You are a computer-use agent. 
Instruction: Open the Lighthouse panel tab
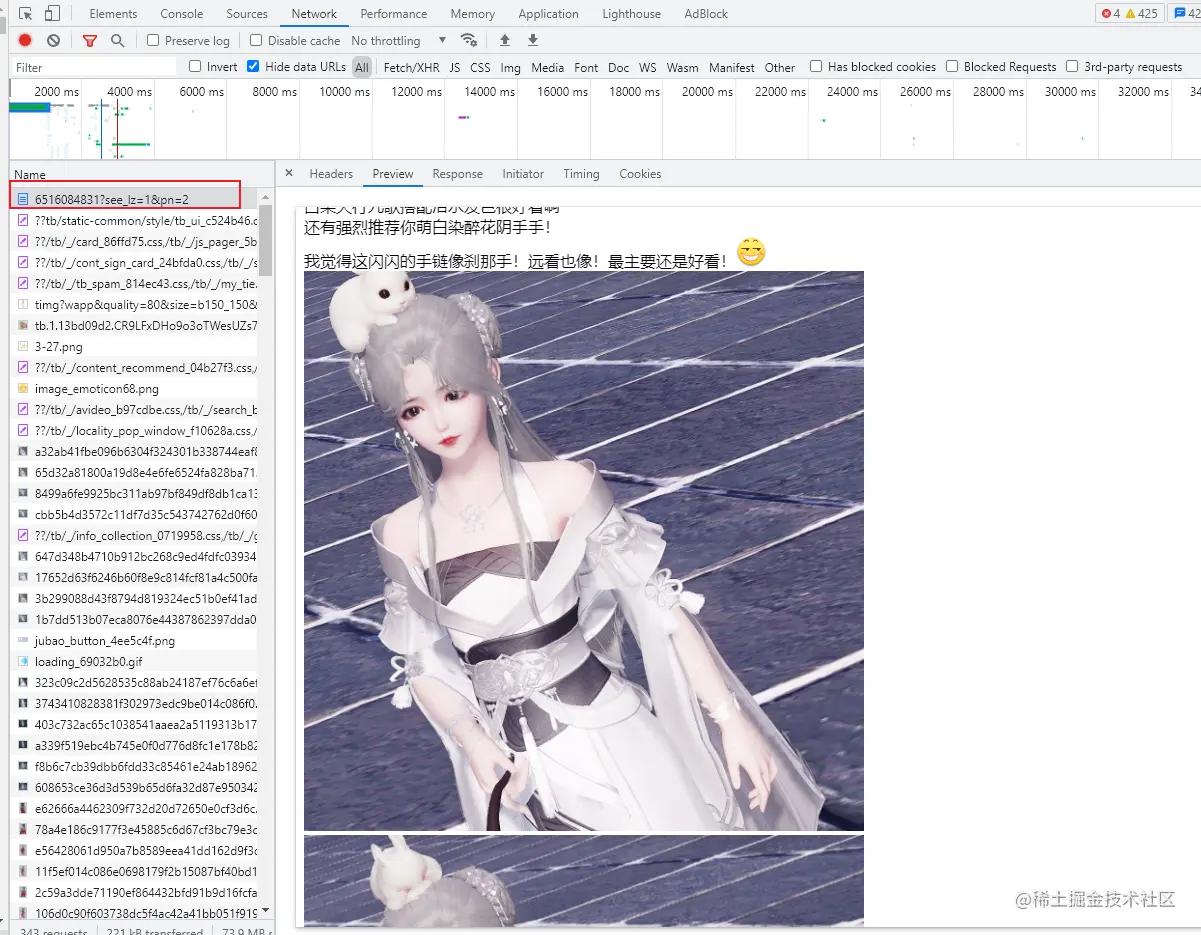pos(631,14)
